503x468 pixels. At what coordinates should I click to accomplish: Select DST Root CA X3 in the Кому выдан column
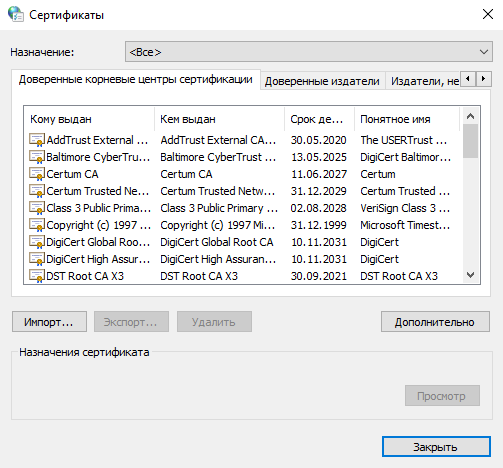click(x=85, y=276)
